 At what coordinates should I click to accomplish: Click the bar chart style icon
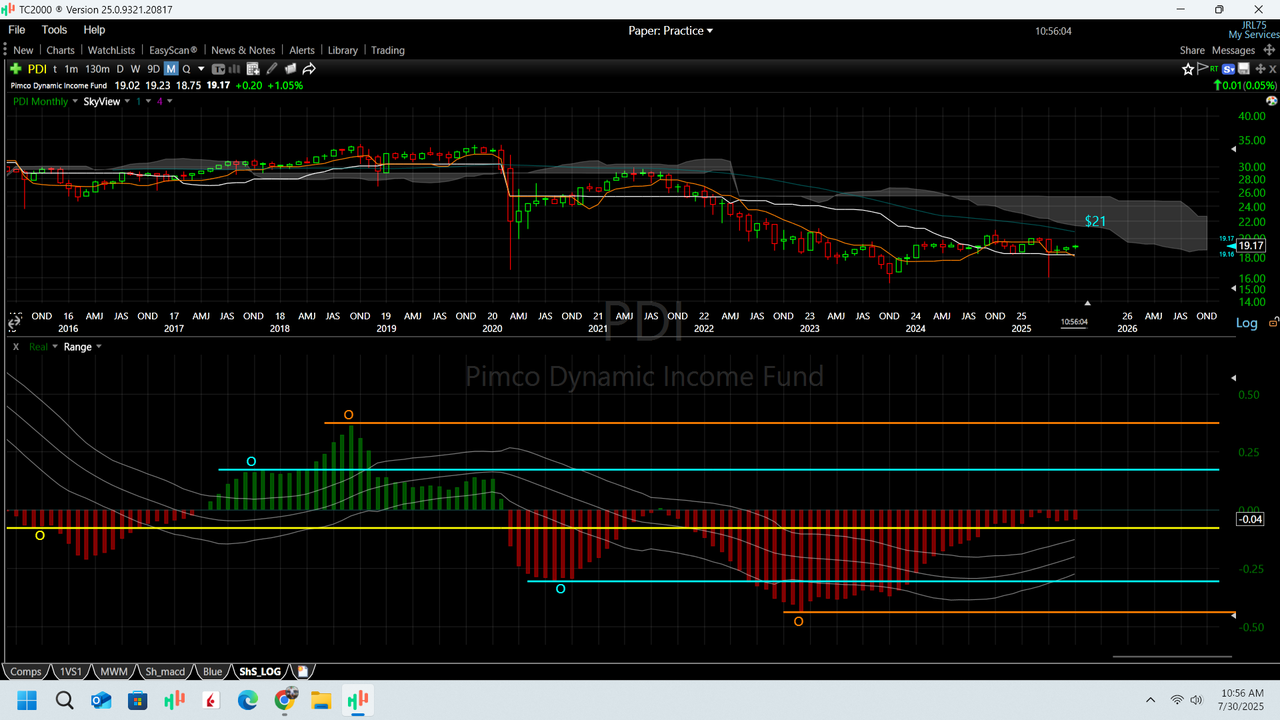tap(235, 69)
